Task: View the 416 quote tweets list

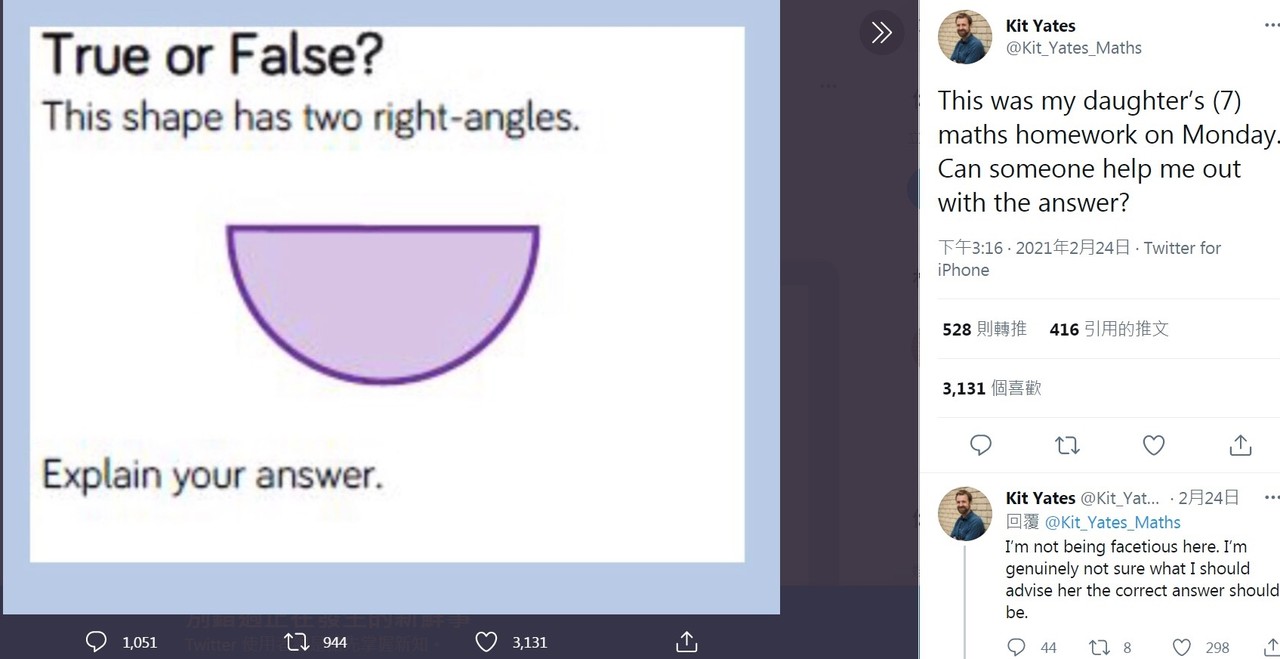Action: [x=1109, y=329]
